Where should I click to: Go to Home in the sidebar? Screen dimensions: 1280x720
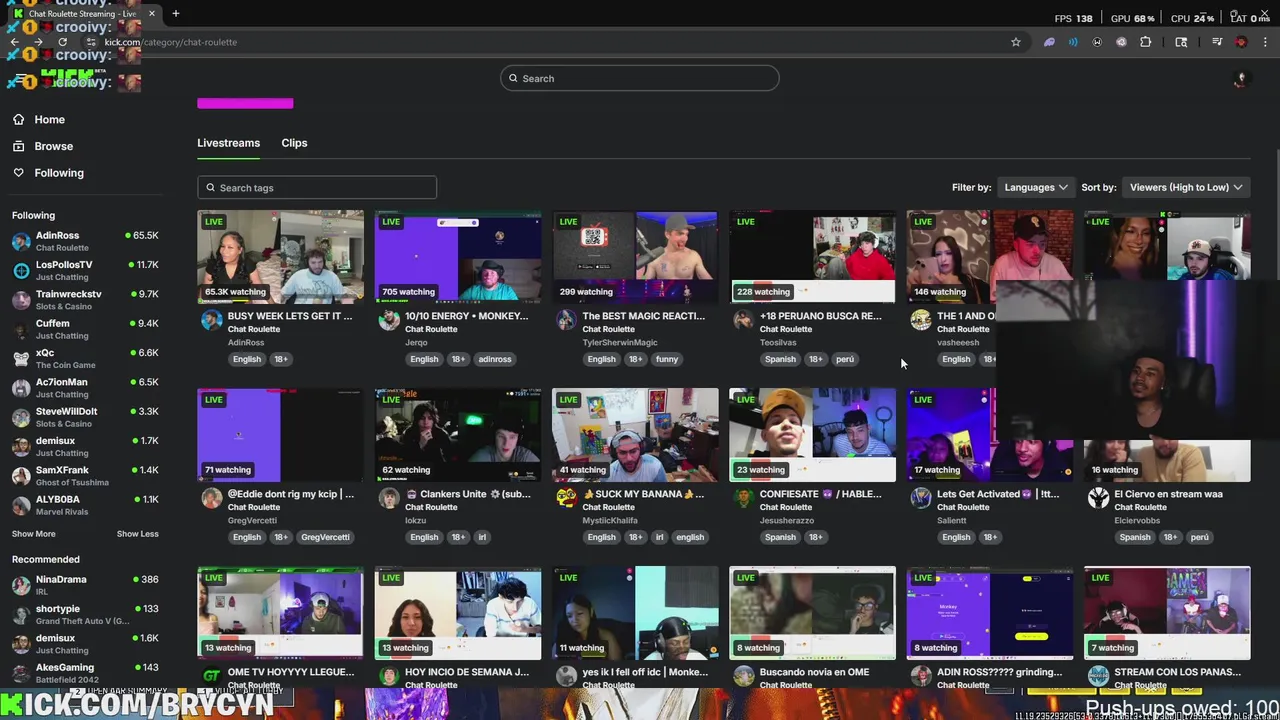click(x=49, y=119)
